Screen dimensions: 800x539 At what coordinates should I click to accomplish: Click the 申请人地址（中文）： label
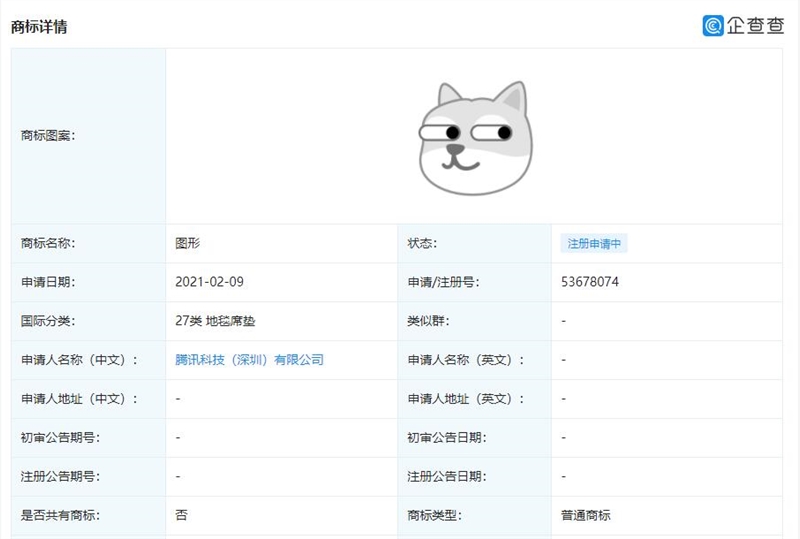tap(80, 399)
